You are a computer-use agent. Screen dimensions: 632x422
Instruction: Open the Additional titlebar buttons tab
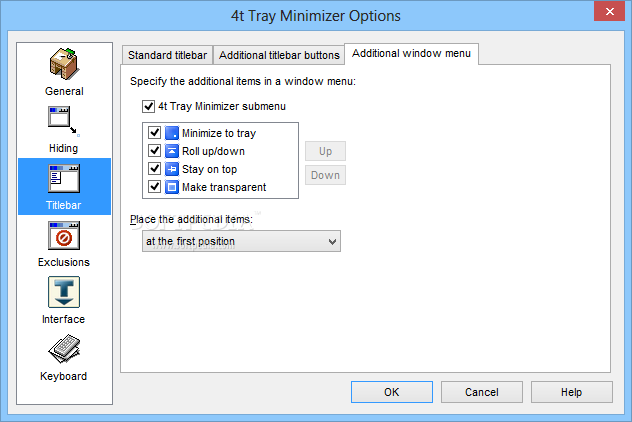[279, 55]
